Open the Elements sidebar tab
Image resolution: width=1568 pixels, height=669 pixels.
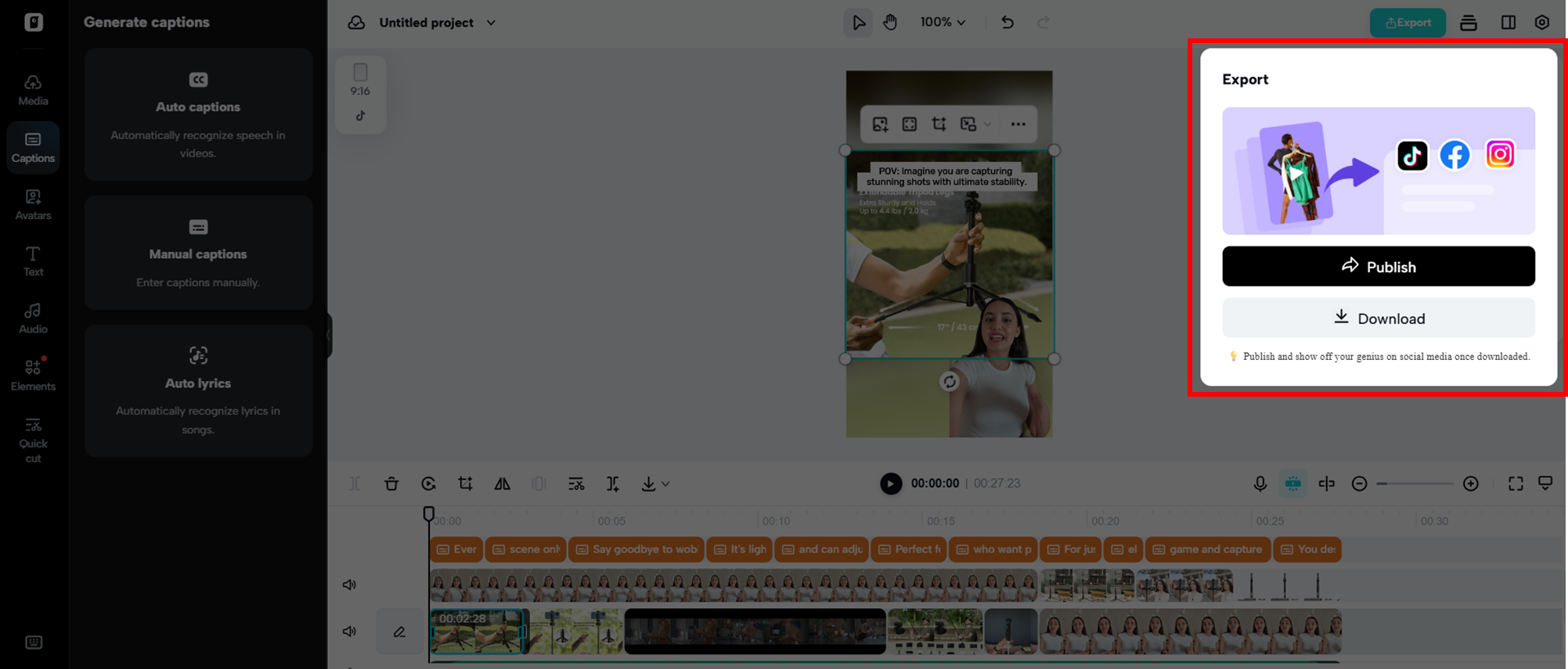[33, 375]
